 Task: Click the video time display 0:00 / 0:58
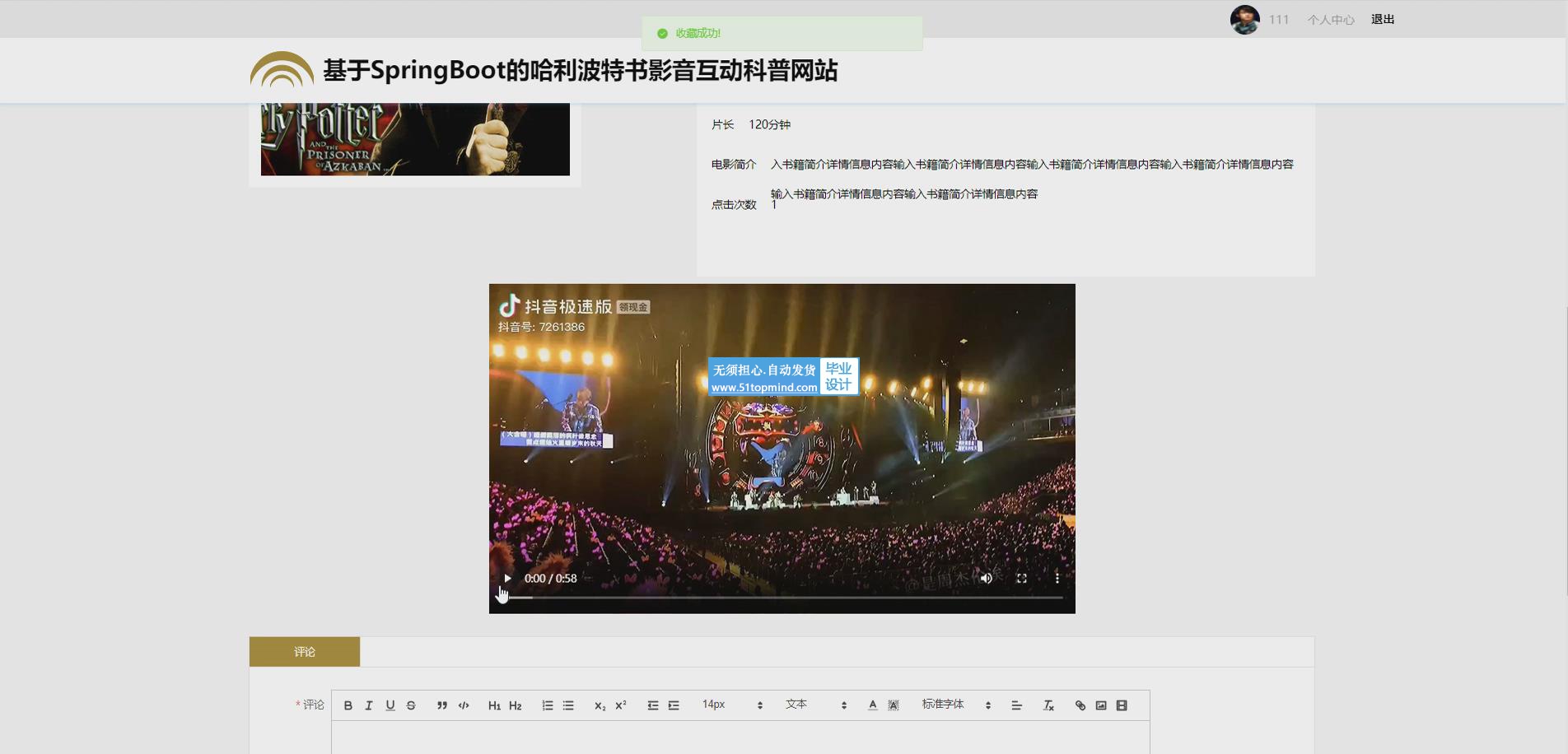coord(550,579)
